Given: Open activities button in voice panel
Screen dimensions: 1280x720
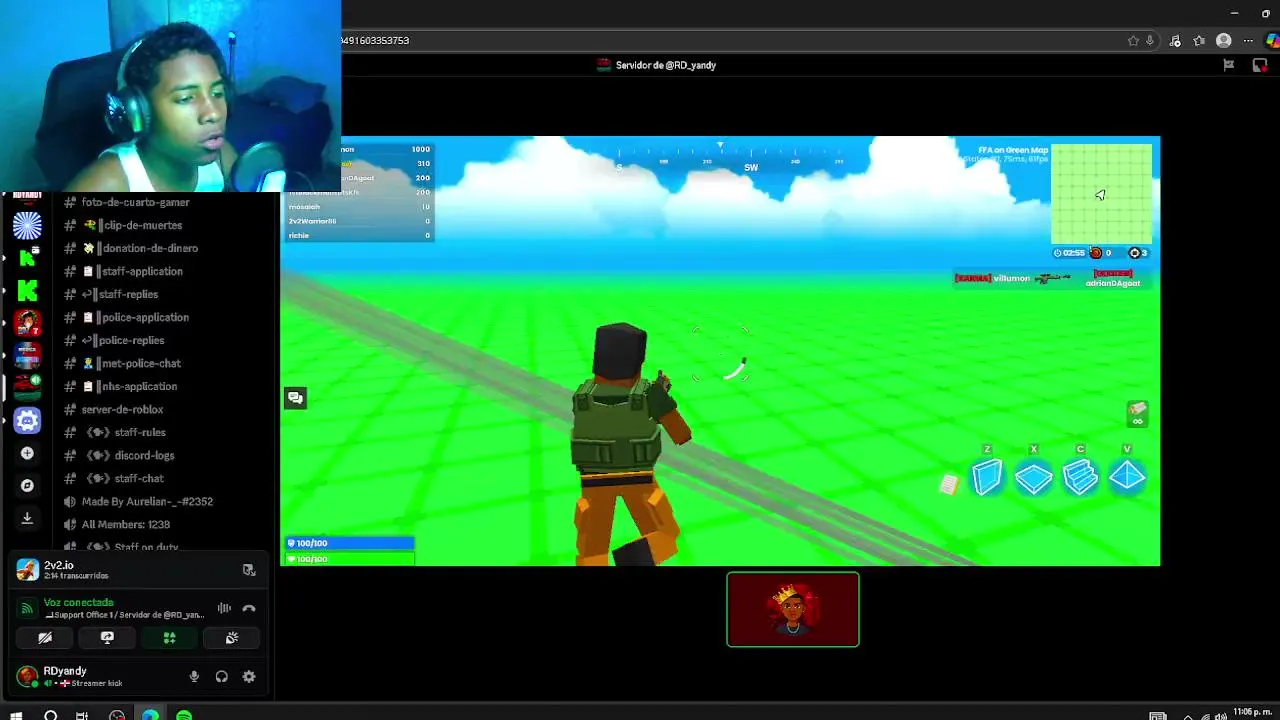Looking at the screenshot, I should [169, 638].
